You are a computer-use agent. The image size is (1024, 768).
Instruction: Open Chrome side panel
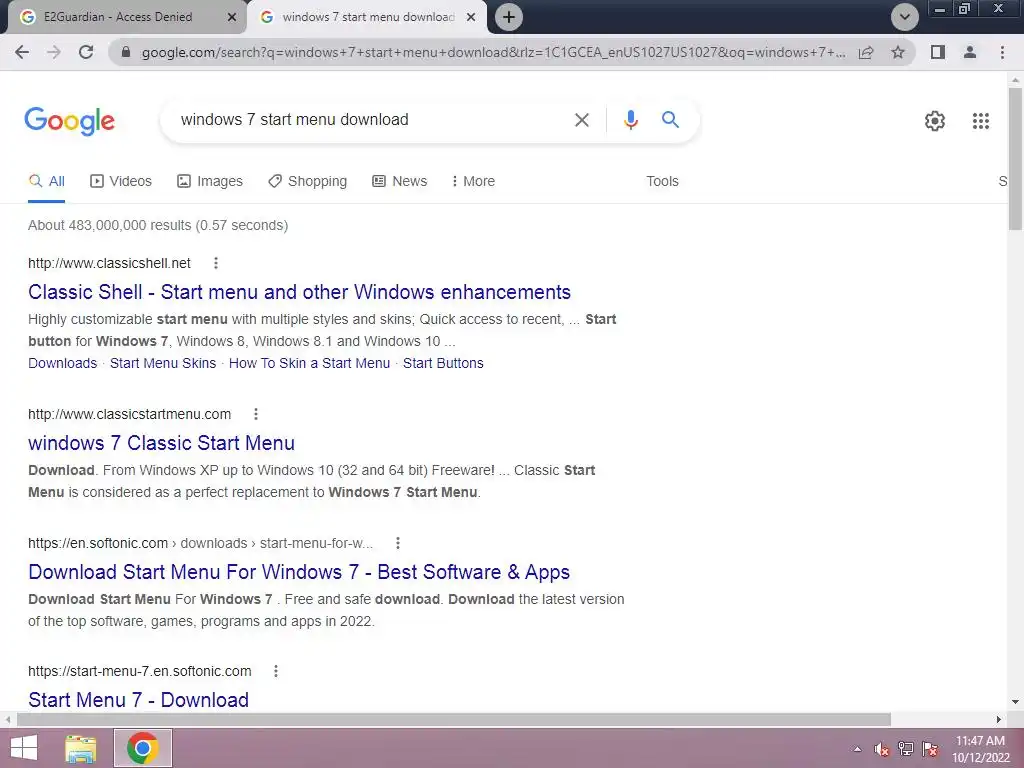coord(938,52)
